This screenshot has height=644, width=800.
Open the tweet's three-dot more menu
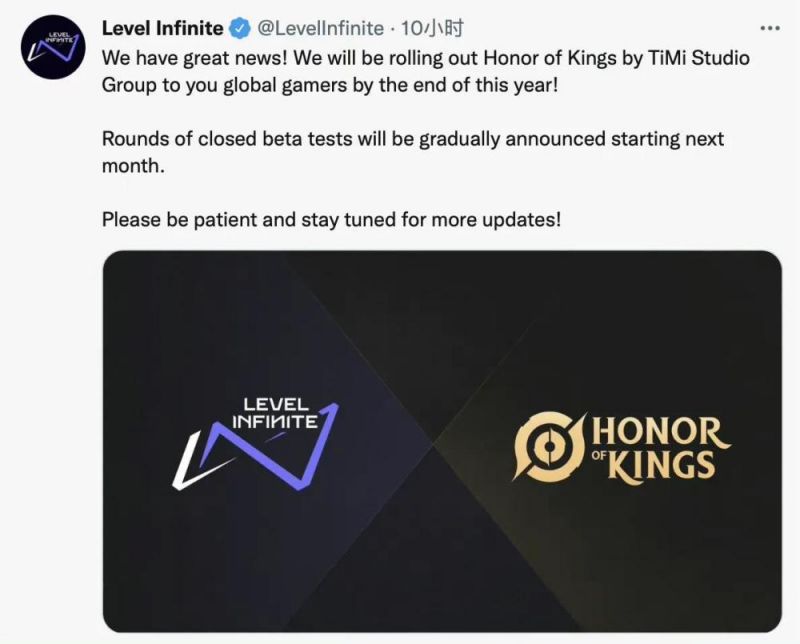(769, 28)
